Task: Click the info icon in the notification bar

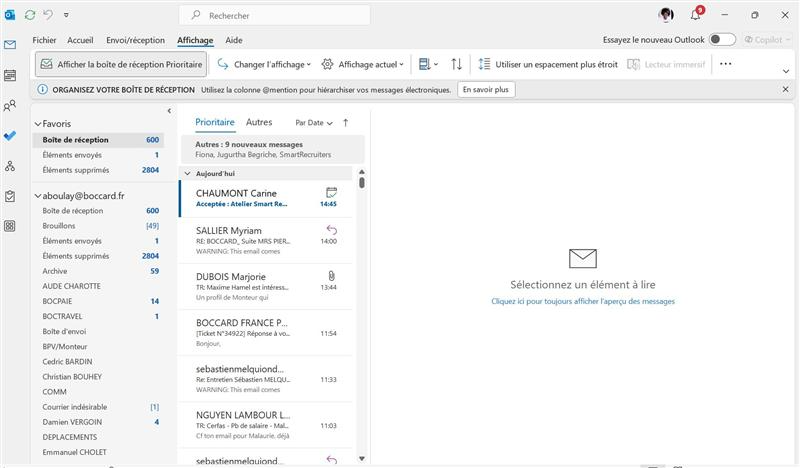Action: [42, 89]
